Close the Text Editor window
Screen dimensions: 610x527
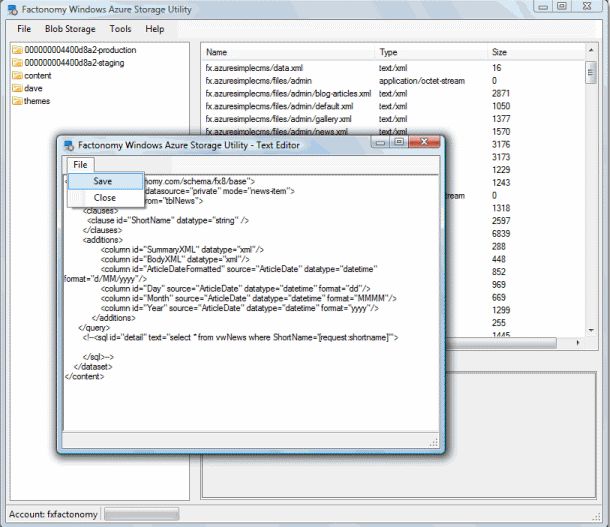424,142
